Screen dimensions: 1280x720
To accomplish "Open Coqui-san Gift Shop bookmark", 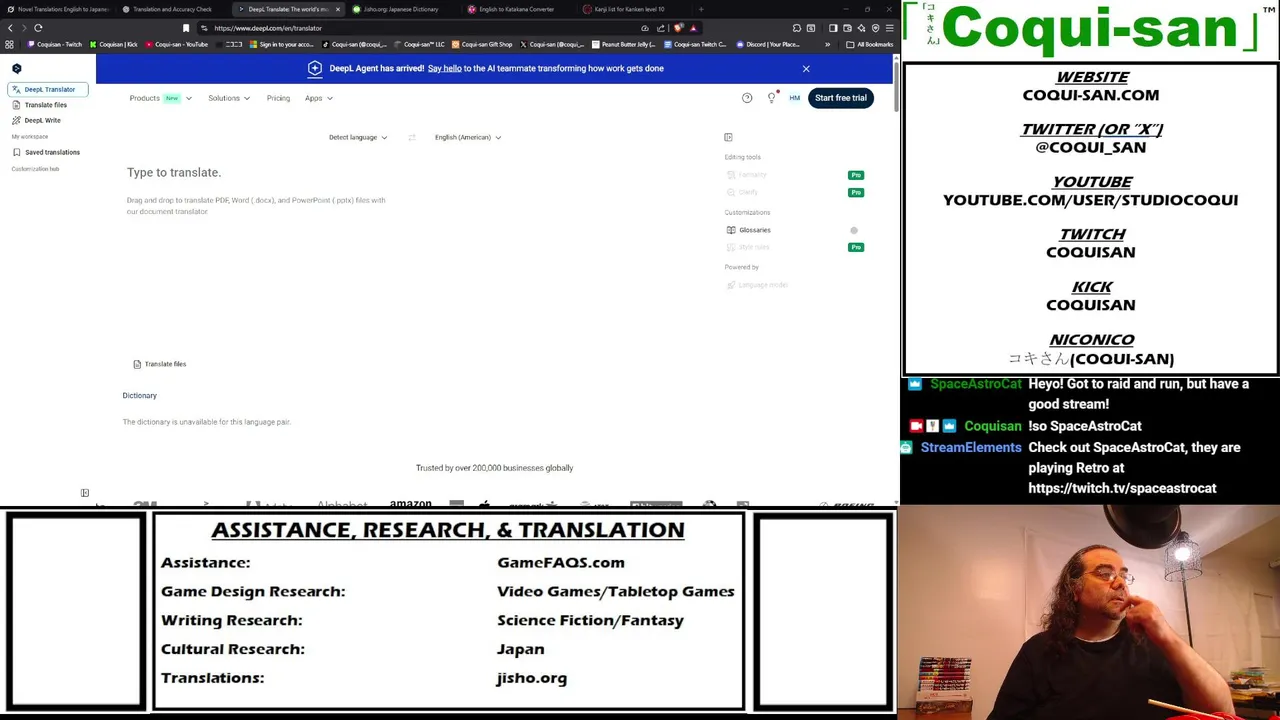I will point(482,44).
